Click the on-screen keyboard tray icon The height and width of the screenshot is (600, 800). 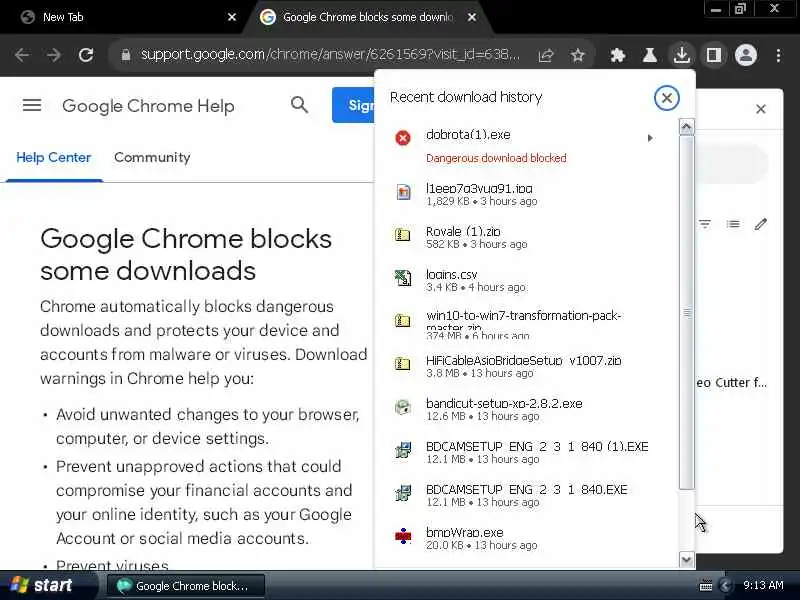coord(706,586)
